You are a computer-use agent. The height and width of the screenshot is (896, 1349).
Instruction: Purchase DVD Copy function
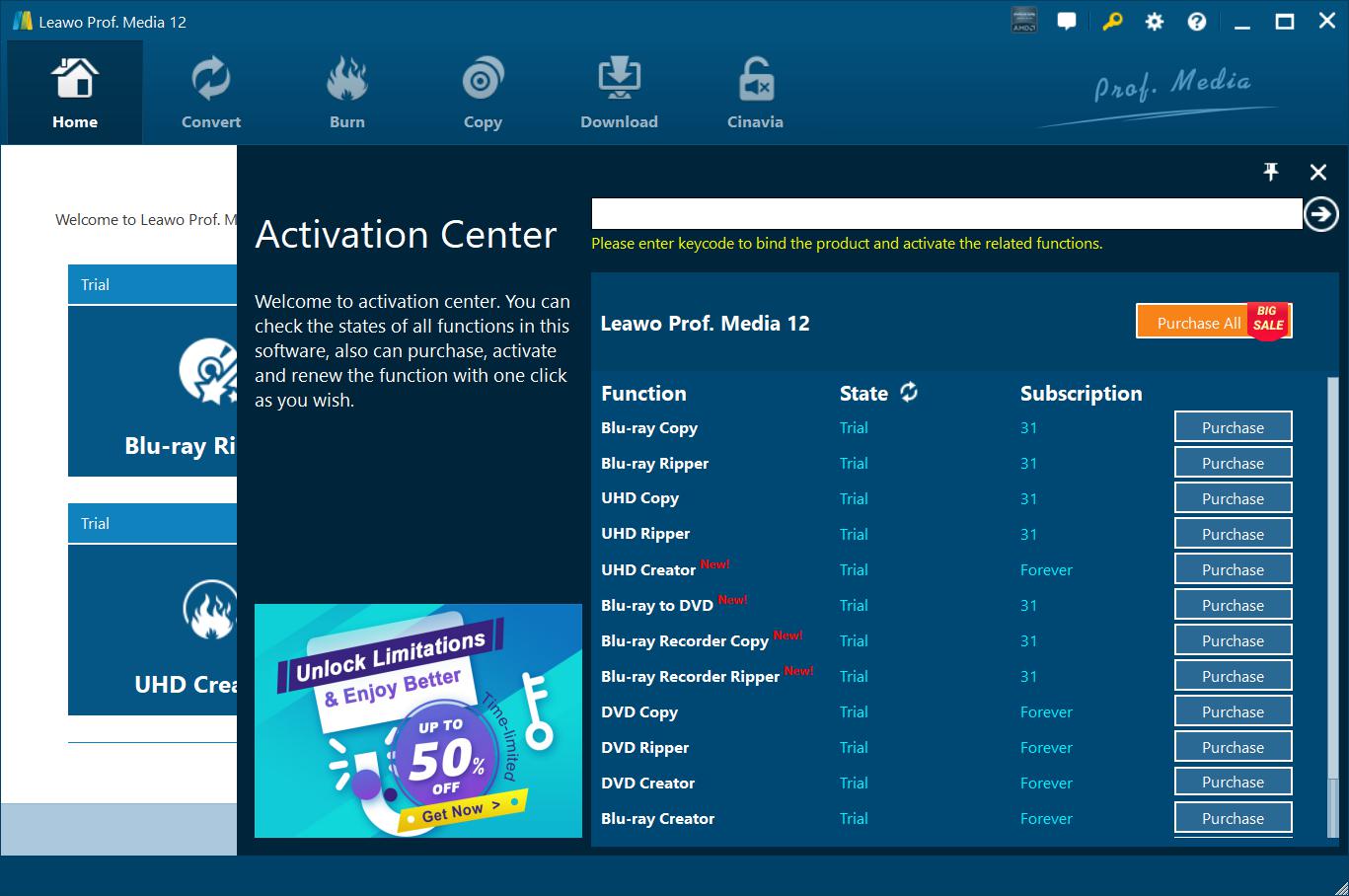tap(1233, 711)
